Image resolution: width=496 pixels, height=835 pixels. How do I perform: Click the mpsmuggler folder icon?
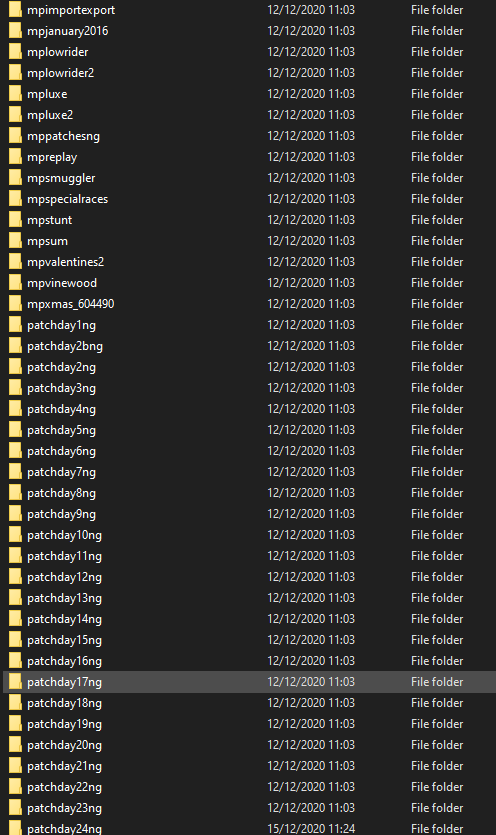(x=15, y=178)
